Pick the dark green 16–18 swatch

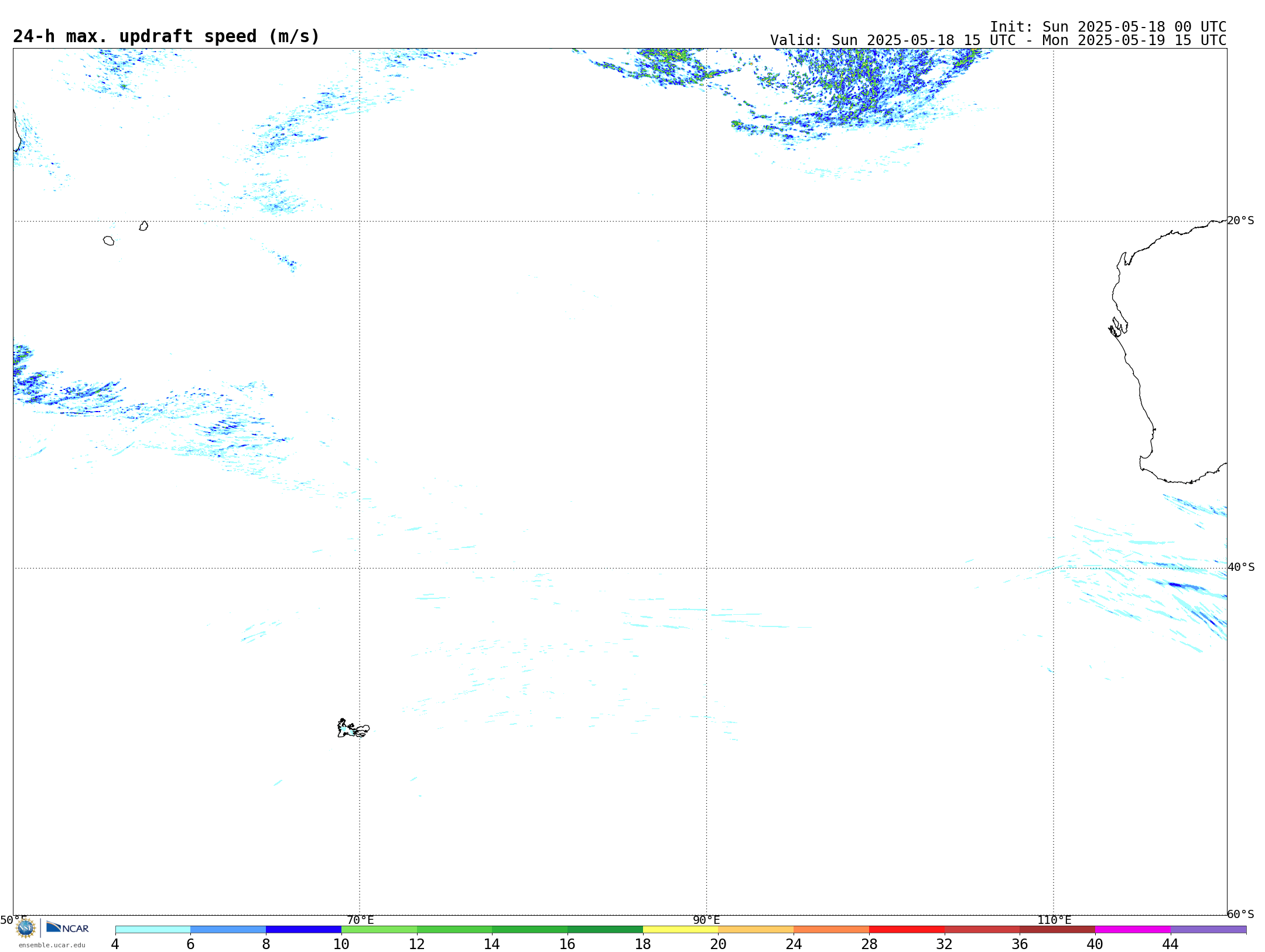[x=605, y=930]
